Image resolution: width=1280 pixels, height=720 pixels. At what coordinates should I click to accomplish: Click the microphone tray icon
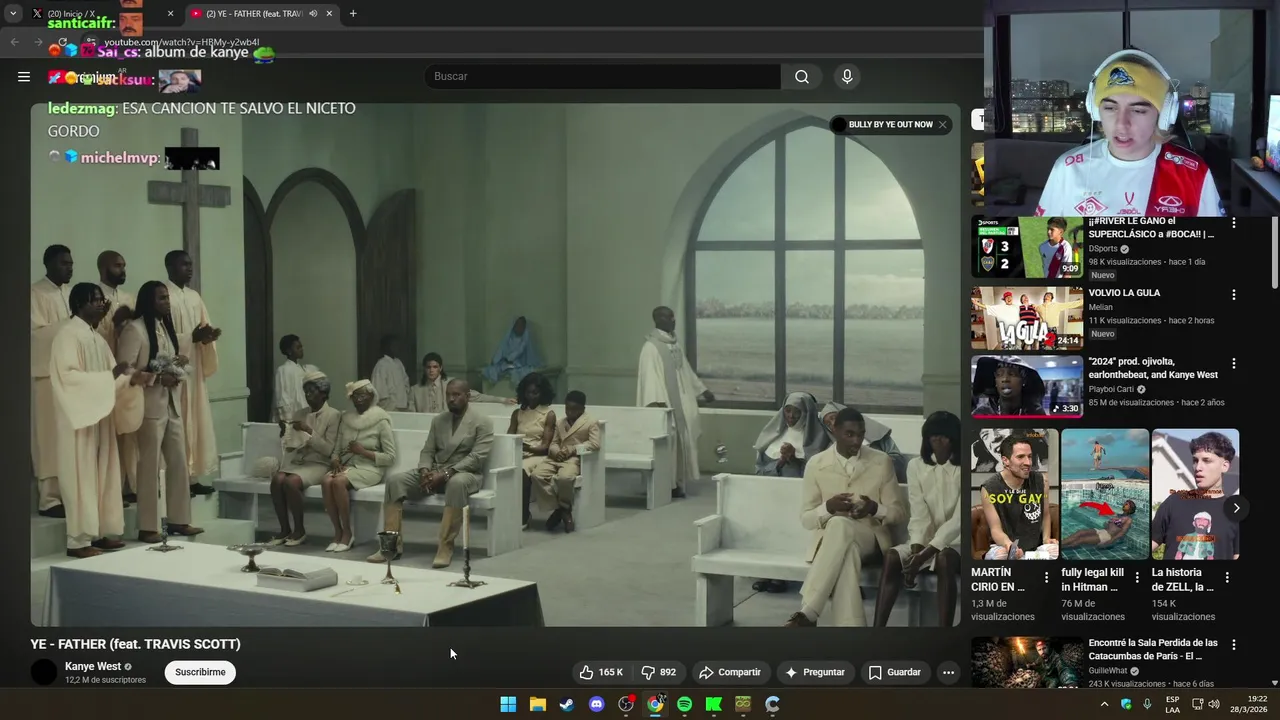[1147, 704]
